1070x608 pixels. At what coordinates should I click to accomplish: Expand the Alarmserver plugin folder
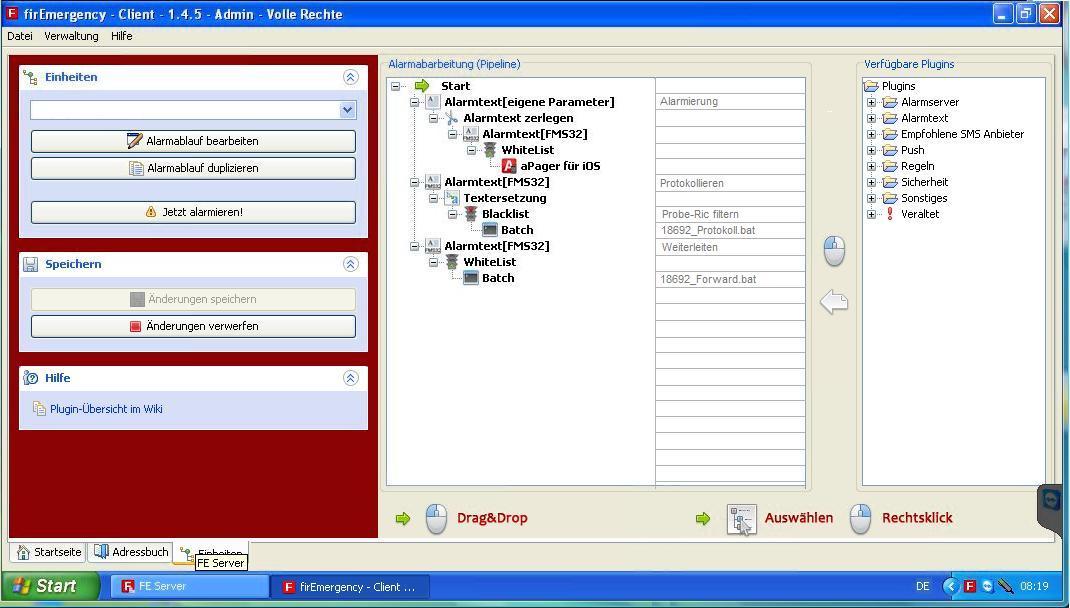(x=871, y=102)
